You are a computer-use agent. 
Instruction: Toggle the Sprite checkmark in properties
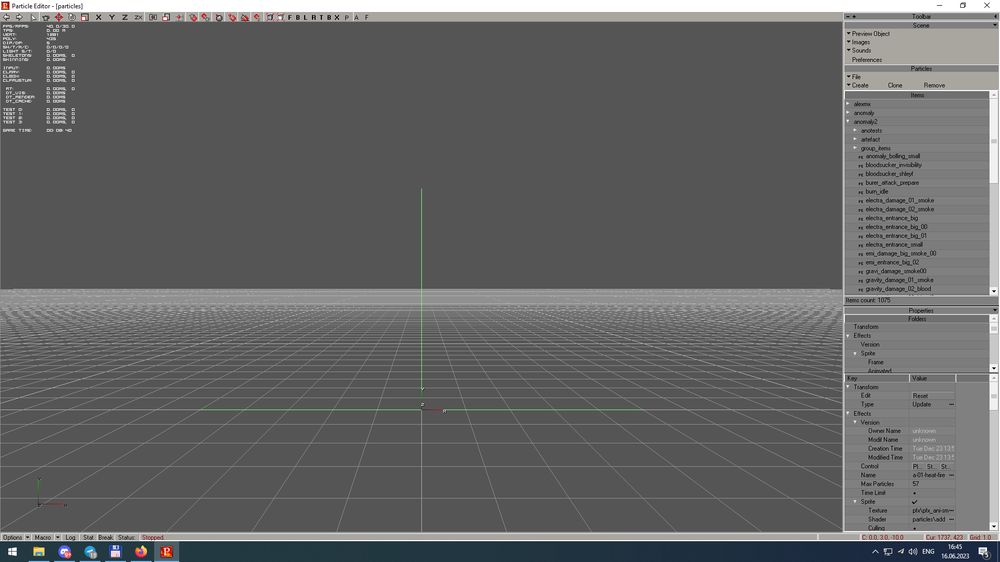point(914,502)
